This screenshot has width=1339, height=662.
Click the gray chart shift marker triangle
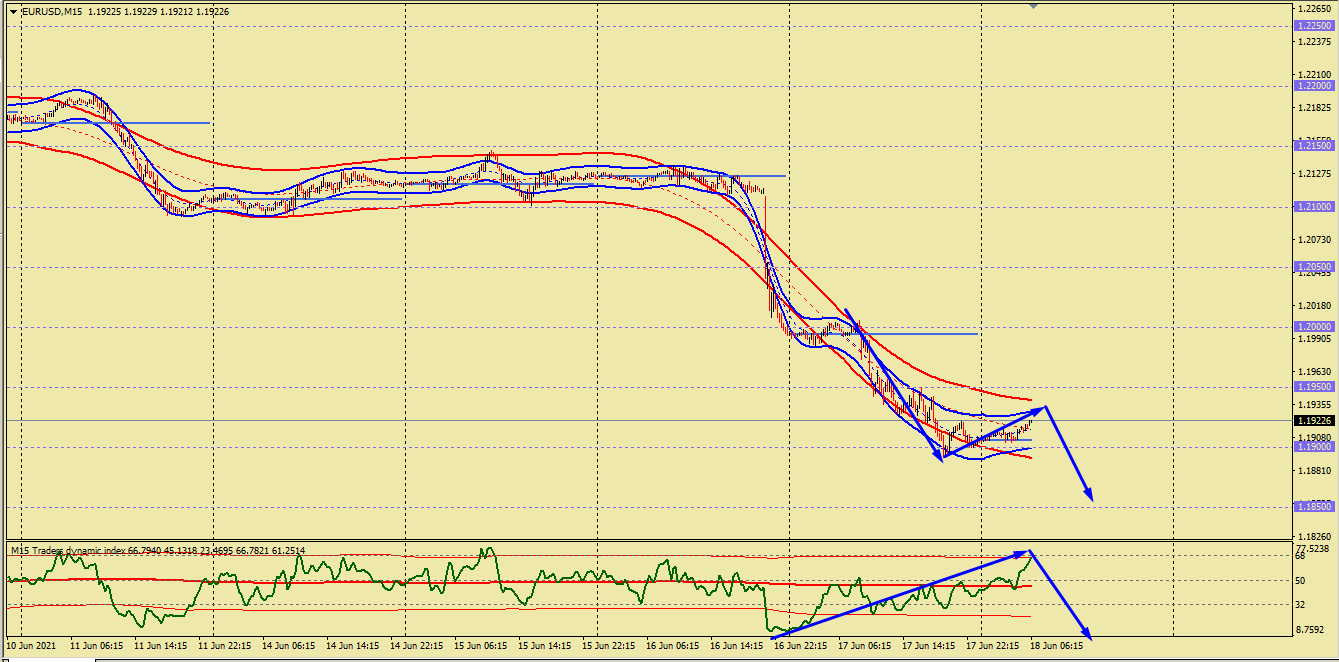(1033, 6)
